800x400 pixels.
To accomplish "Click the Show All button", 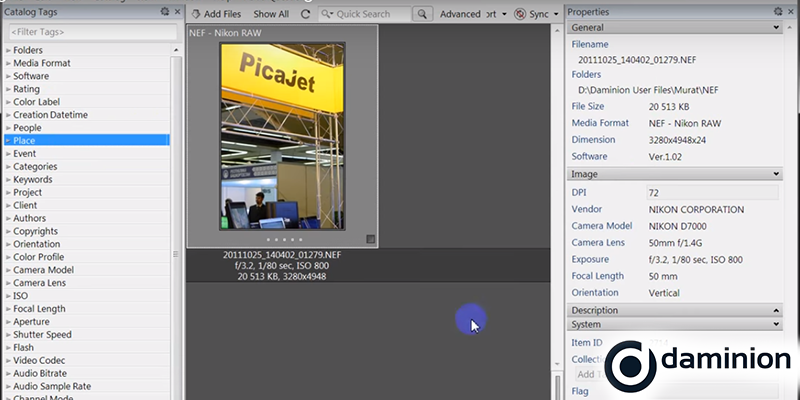I will [271, 14].
